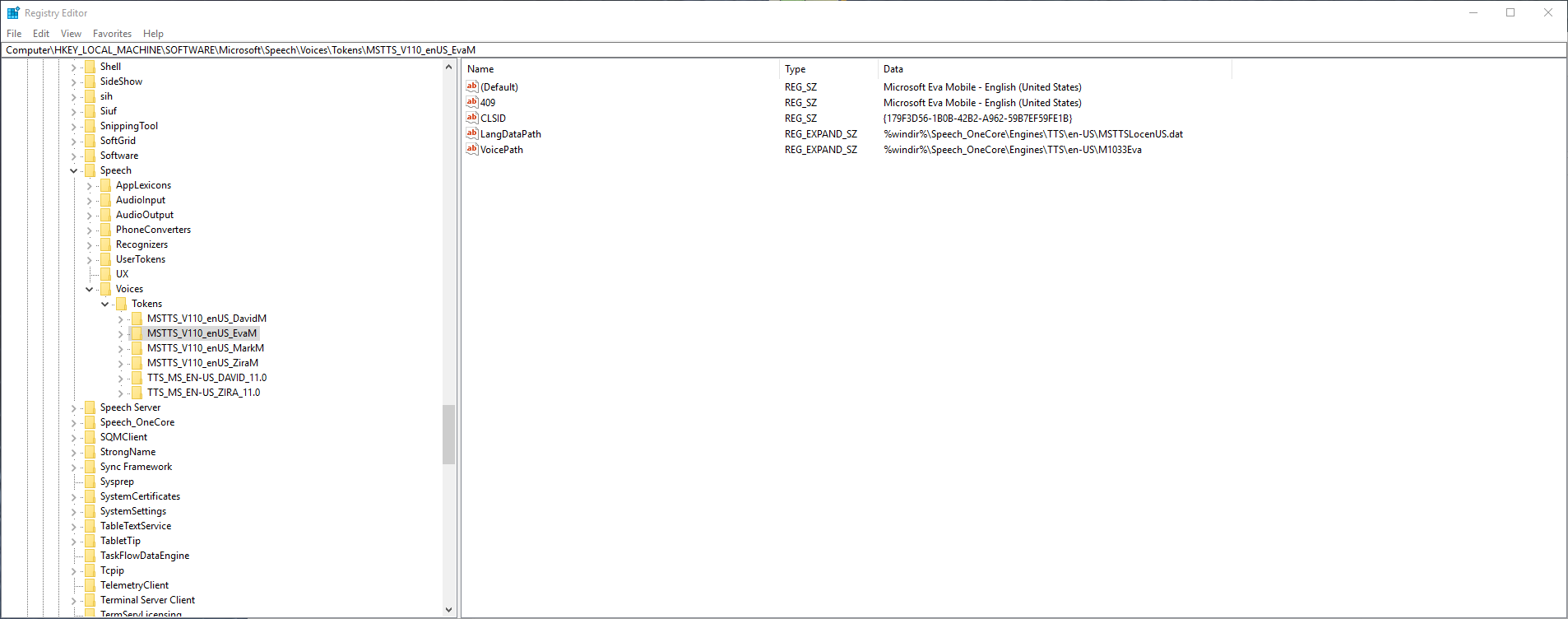Viewport: 1568px width, 619px height.
Task: Click the Shell key folder icon
Action: pos(90,67)
